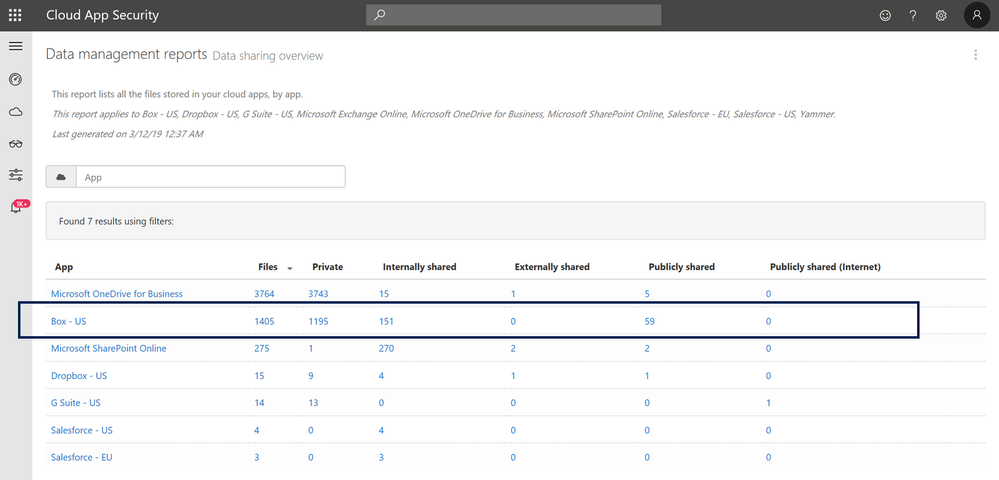
Task: Click Box internally shared count 151
Action: 386,321
